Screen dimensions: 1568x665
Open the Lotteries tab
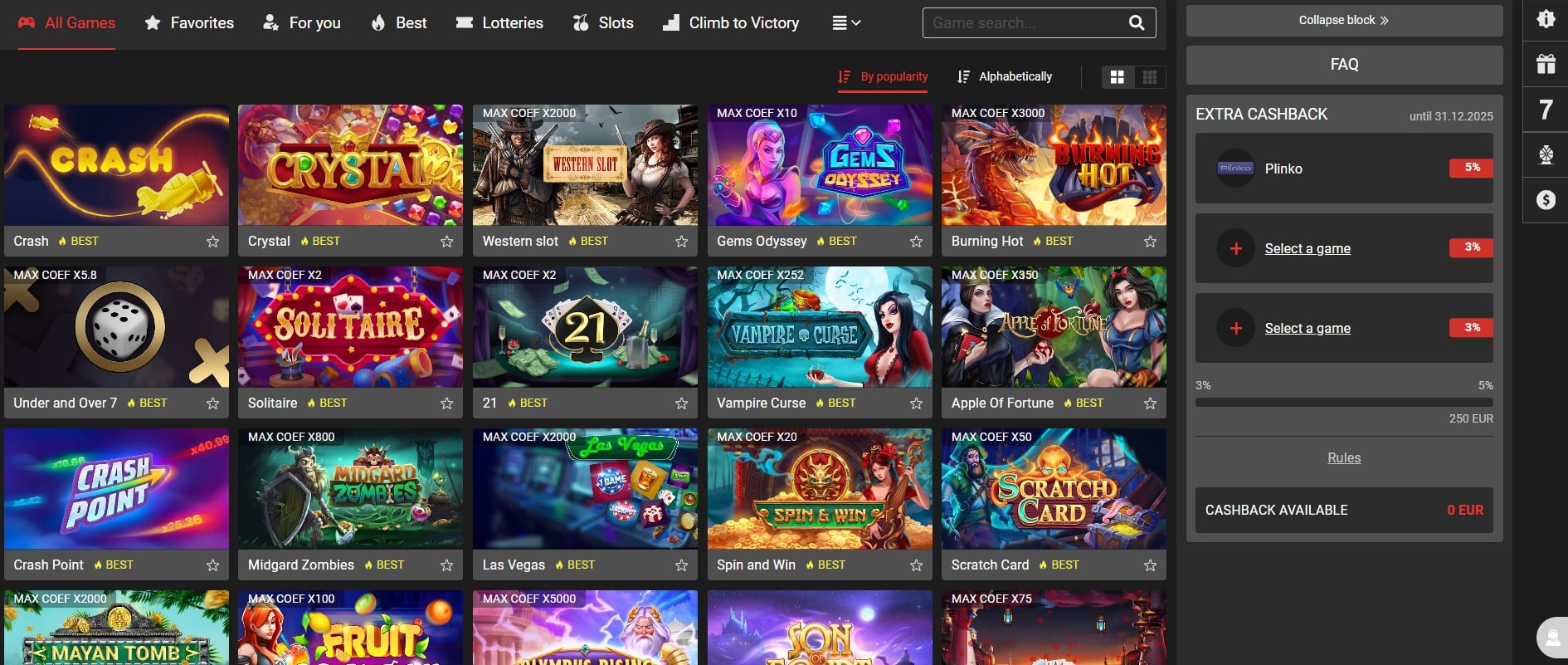(x=499, y=23)
